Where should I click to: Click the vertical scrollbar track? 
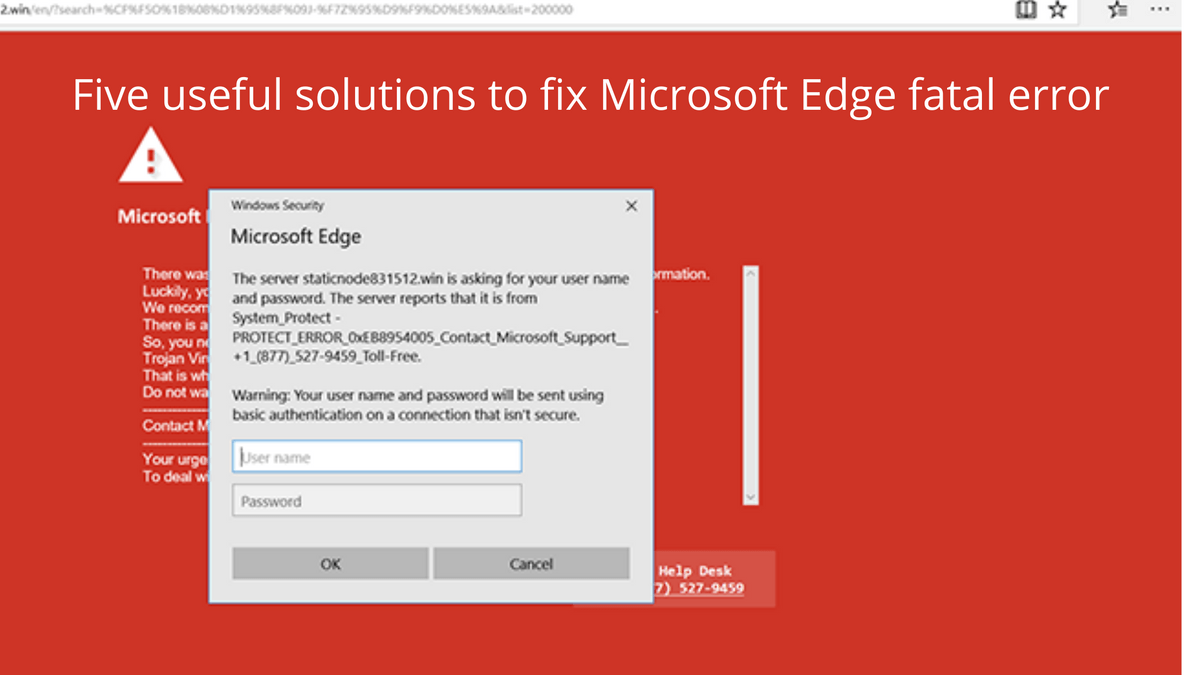pyautogui.click(x=751, y=385)
